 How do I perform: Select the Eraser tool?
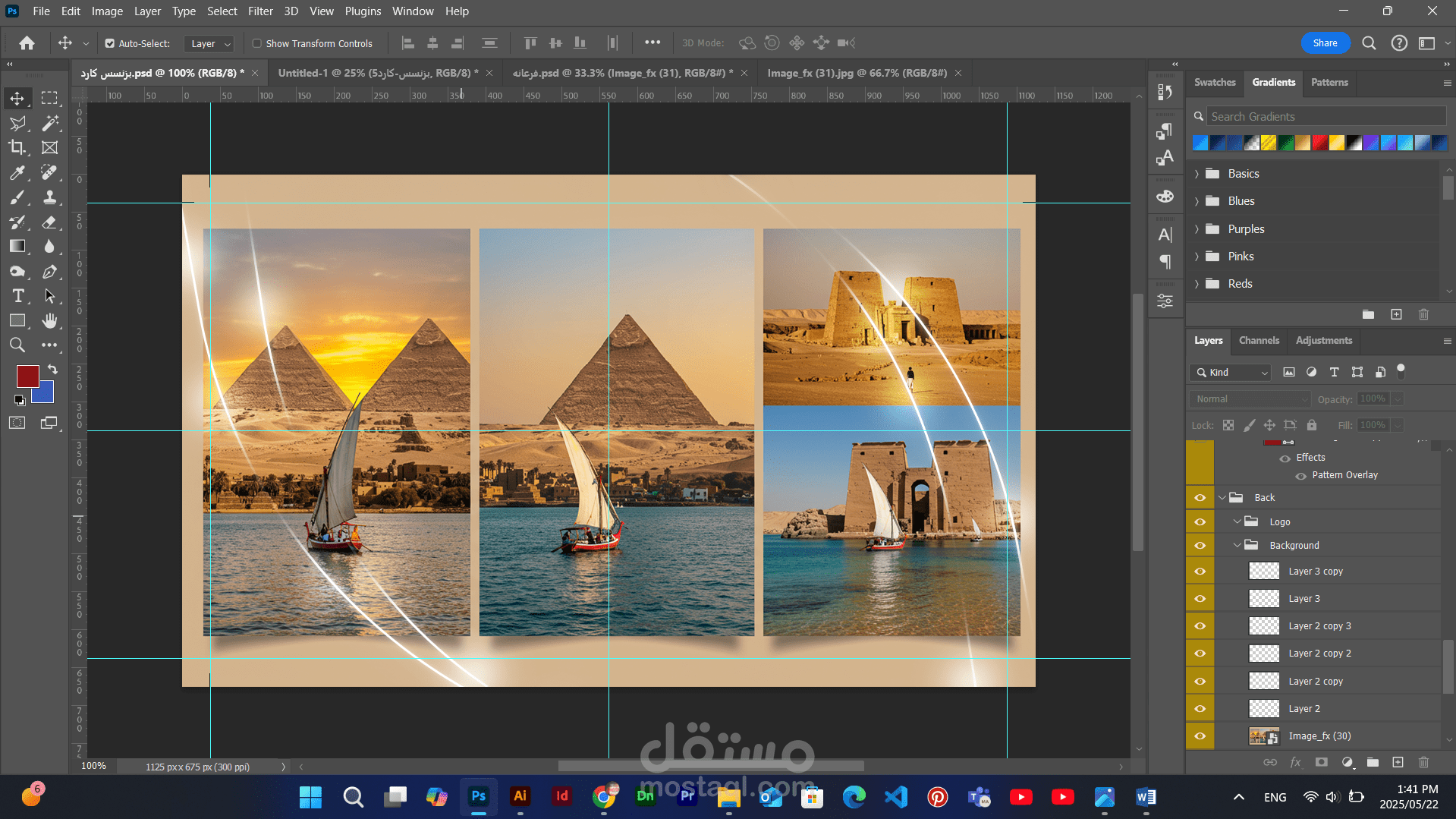(x=49, y=222)
